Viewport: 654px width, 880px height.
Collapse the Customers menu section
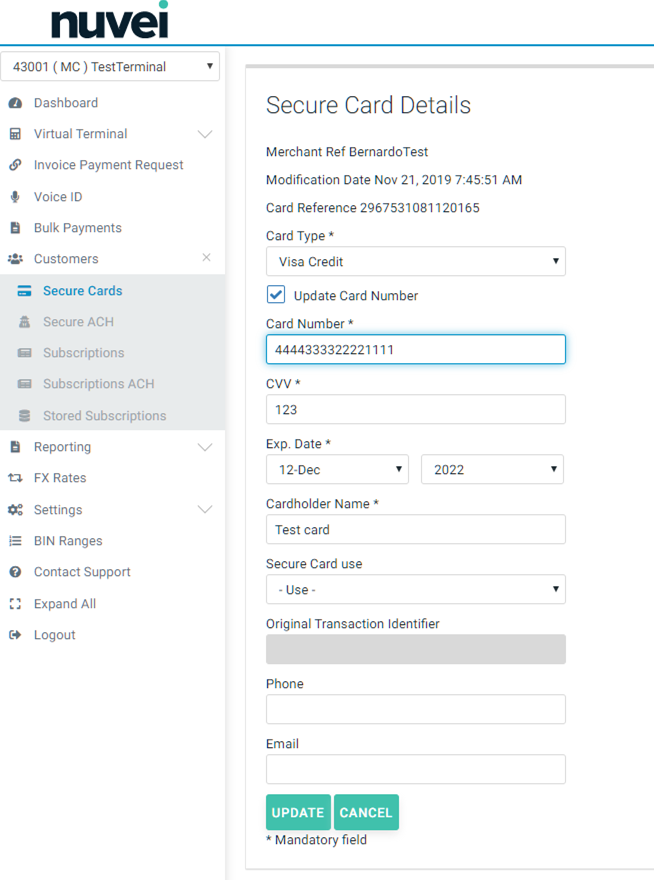pyautogui.click(x=206, y=258)
